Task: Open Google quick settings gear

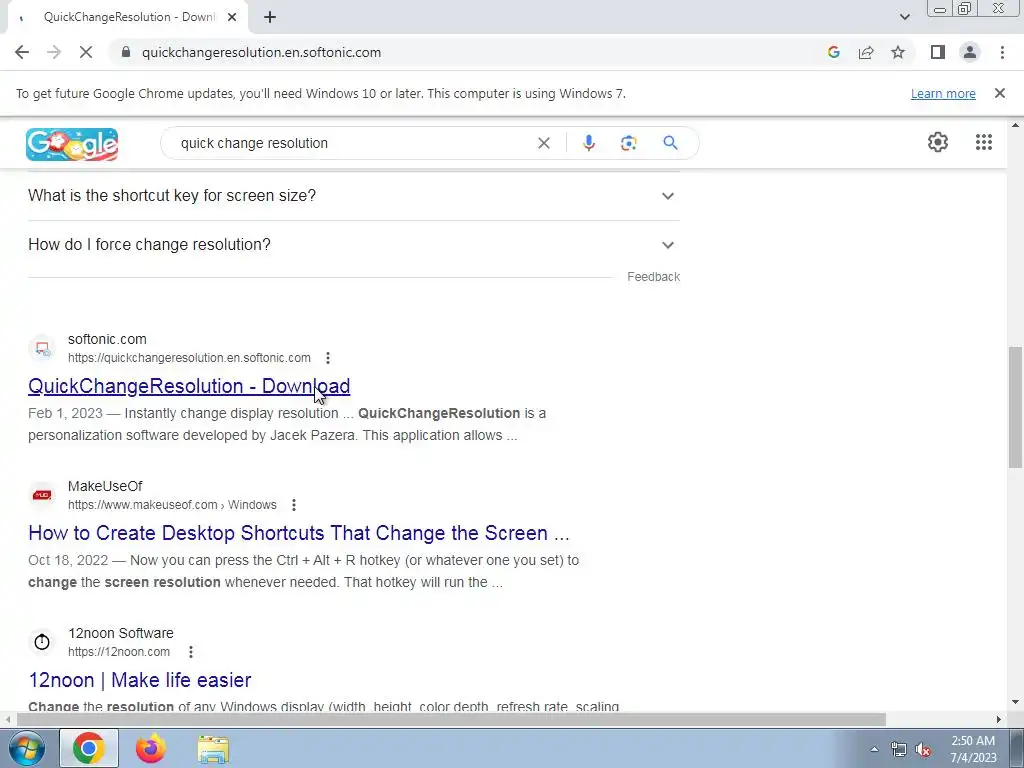Action: click(938, 142)
